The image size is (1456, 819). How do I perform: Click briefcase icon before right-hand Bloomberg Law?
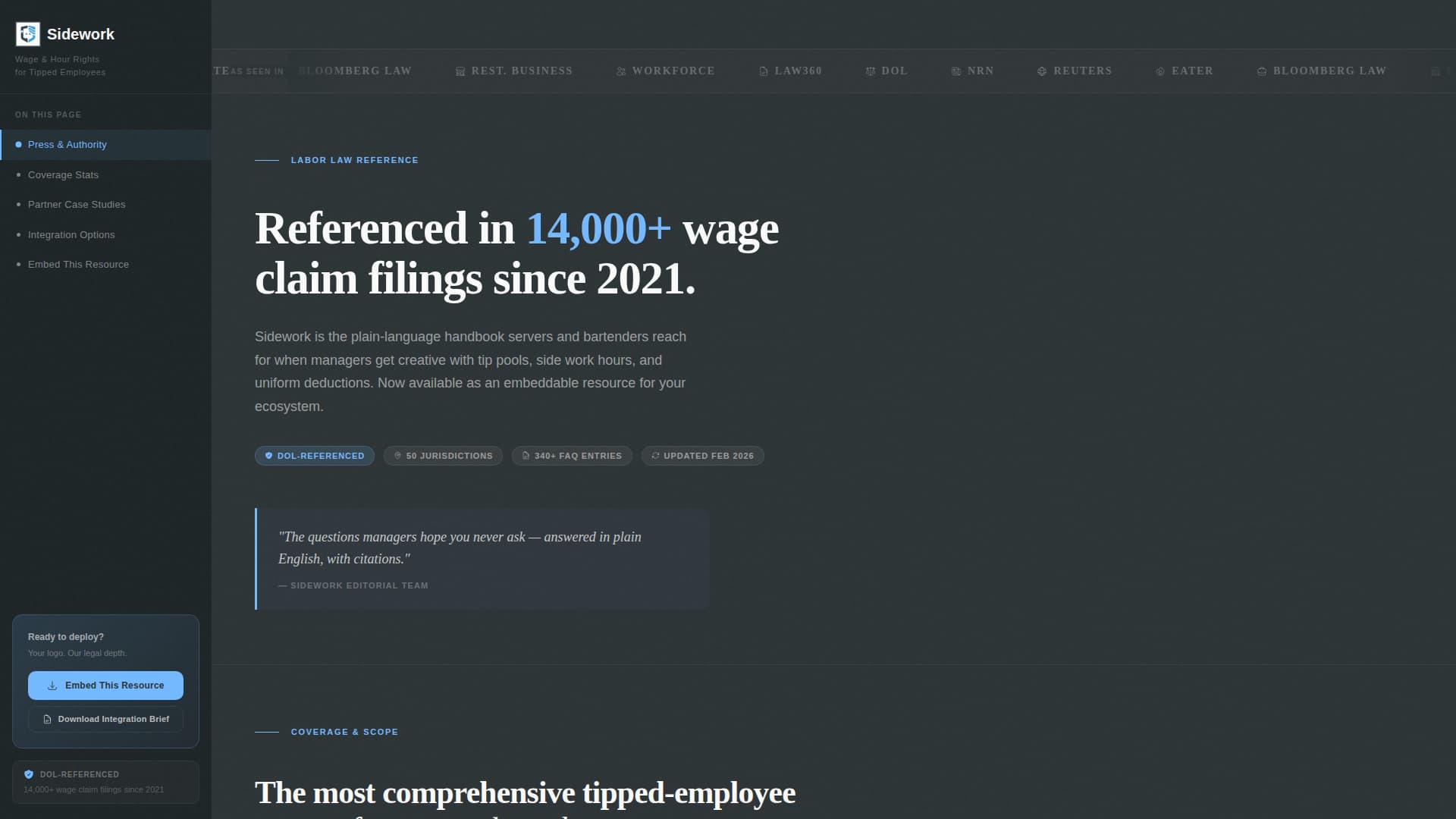tap(1262, 71)
